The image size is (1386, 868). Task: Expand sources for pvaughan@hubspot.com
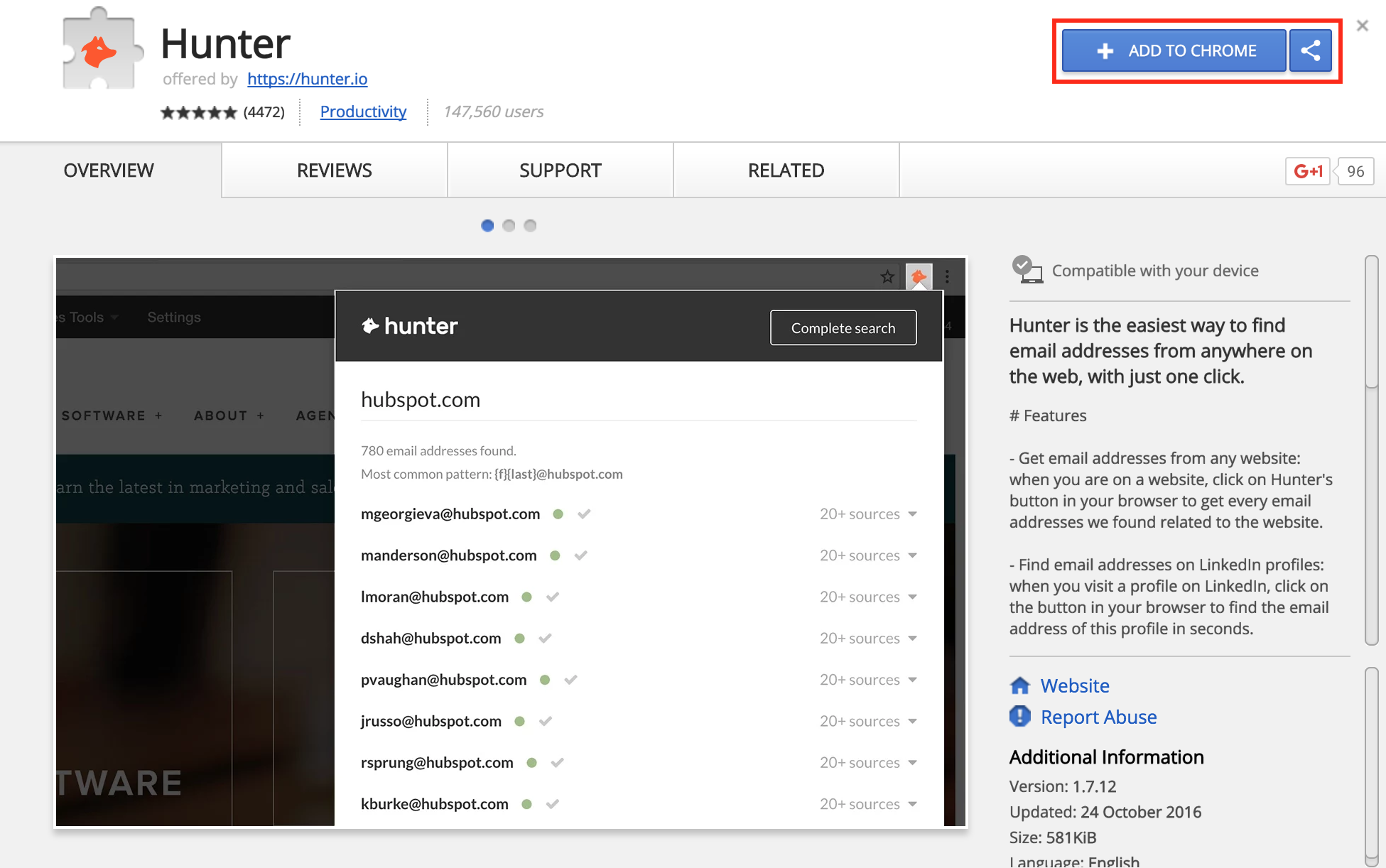coord(868,680)
